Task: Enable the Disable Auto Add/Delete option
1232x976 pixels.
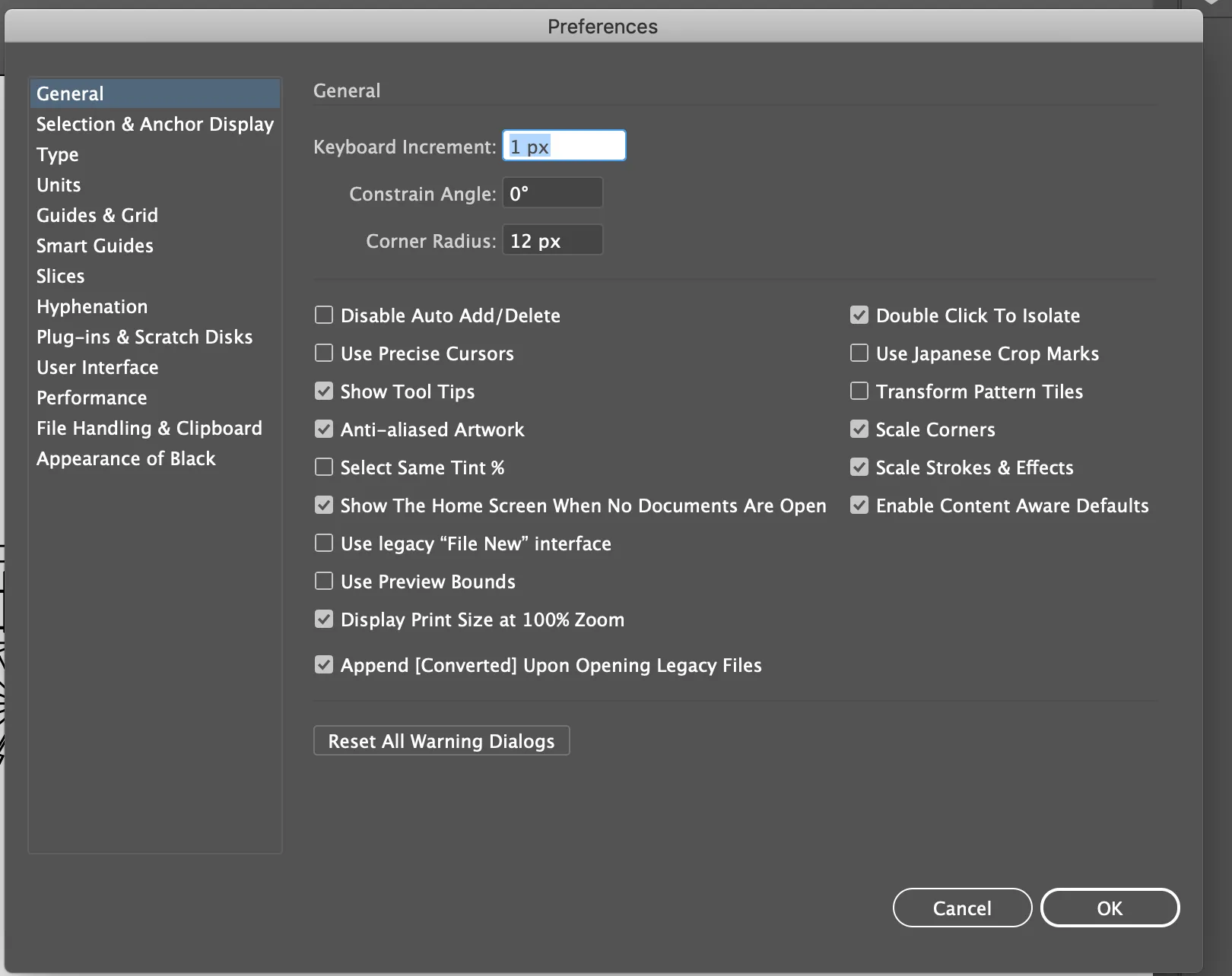Action: tap(324, 315)
